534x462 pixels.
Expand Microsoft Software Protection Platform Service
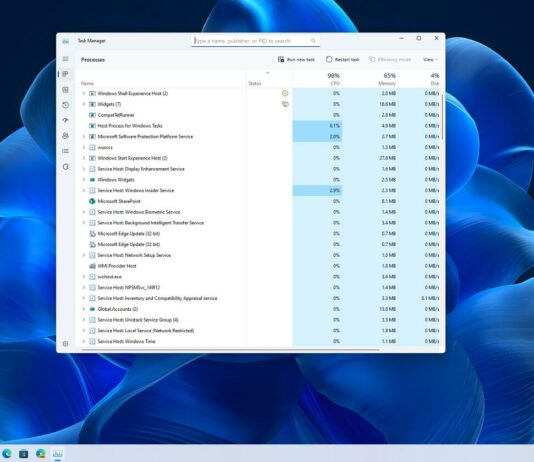click(83, 137)
